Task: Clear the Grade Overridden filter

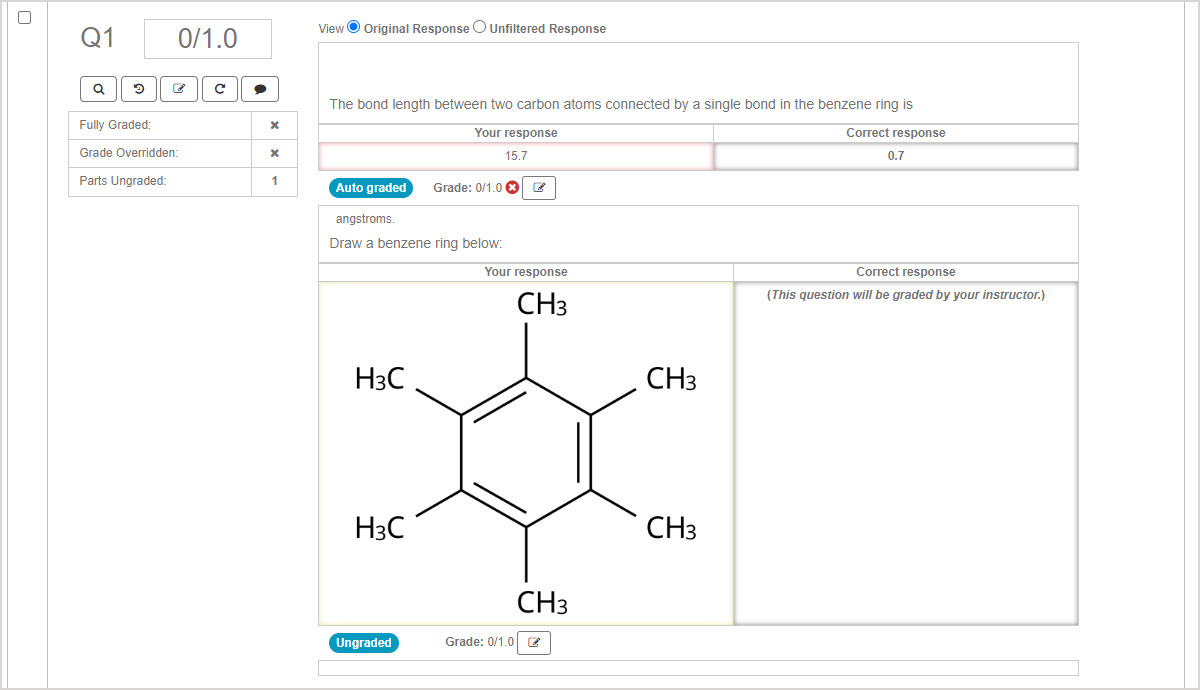Action: tap(274, 152)
